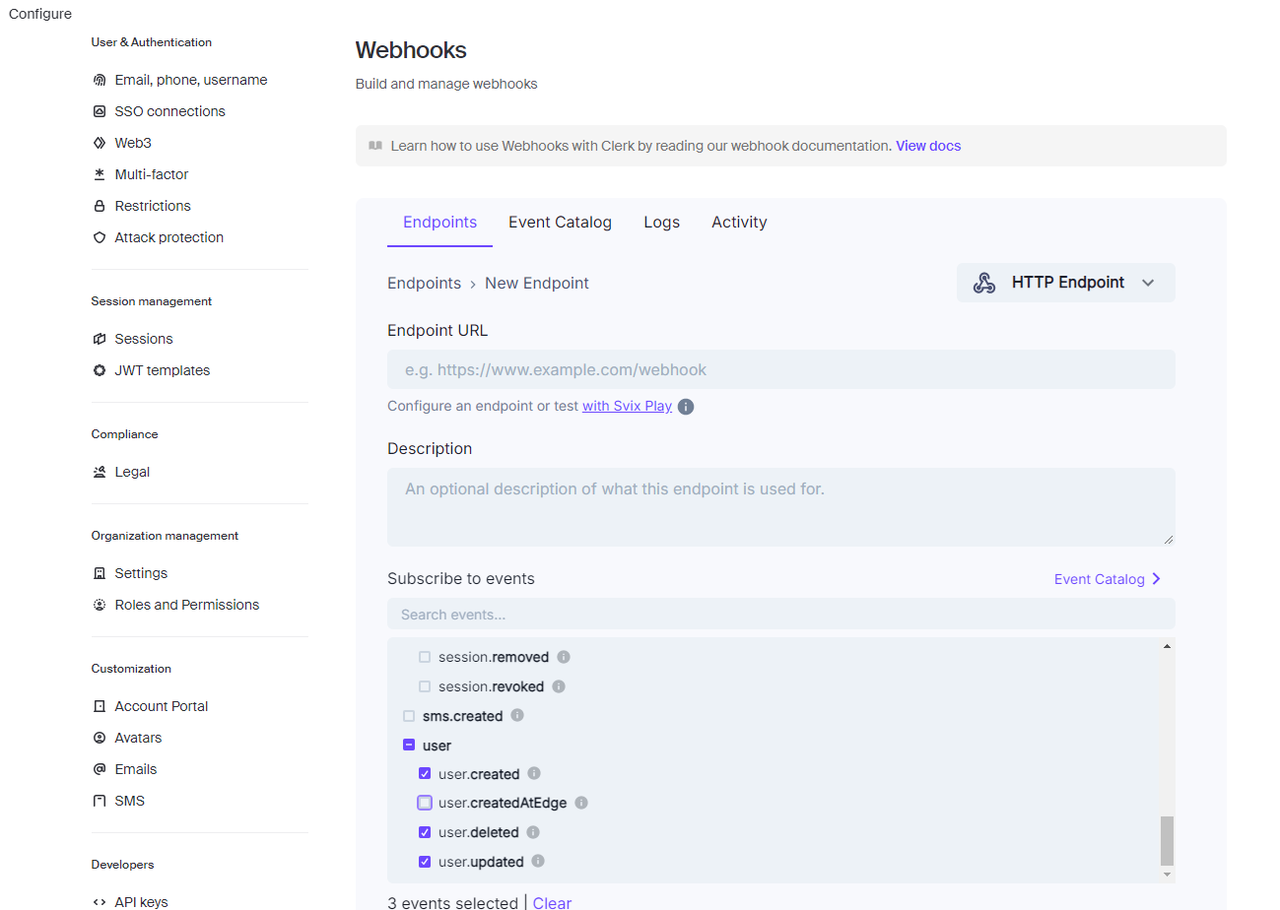The image size is (1280, 910).
Task: Go back to Endpoints breadcrumb
Action: click(424, 283)
